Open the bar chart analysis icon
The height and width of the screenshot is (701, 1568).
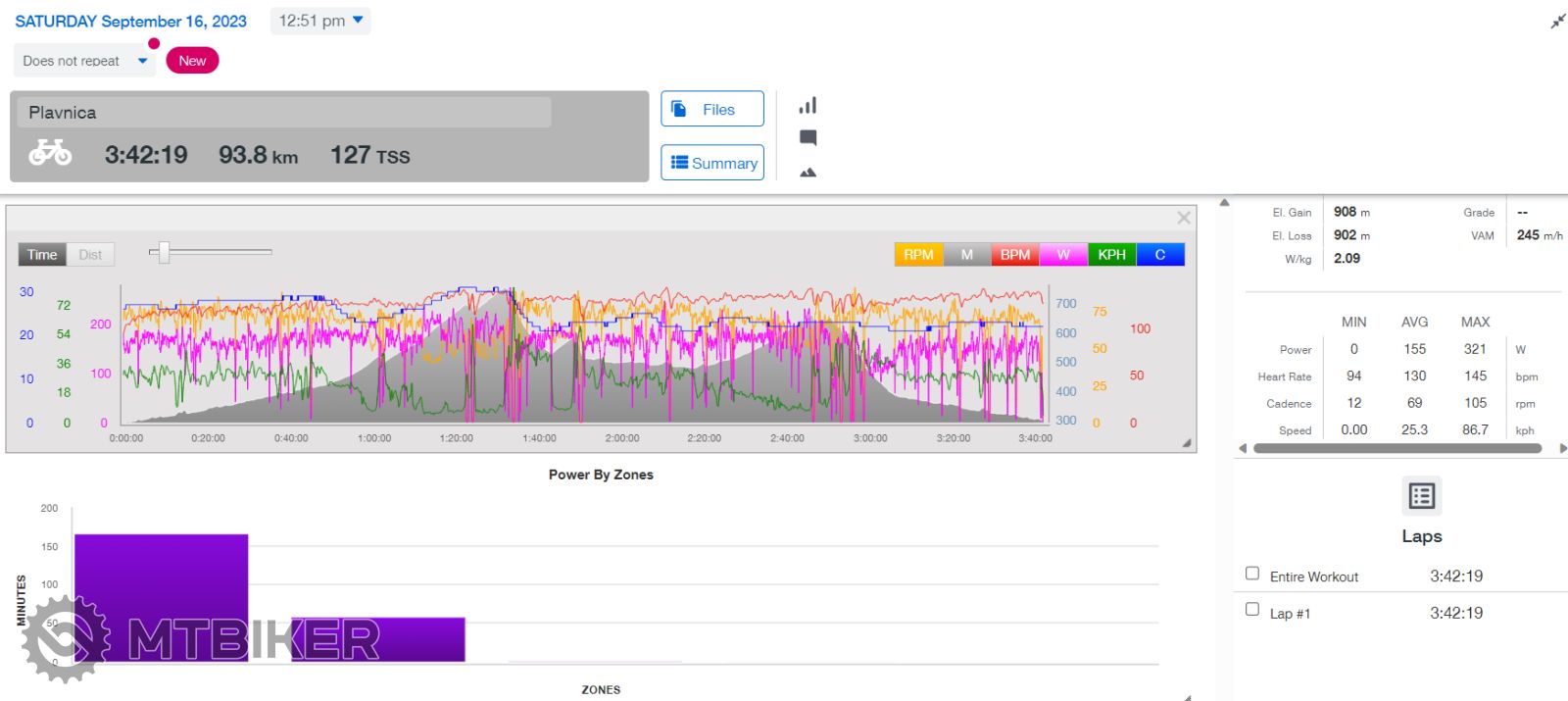808,106
